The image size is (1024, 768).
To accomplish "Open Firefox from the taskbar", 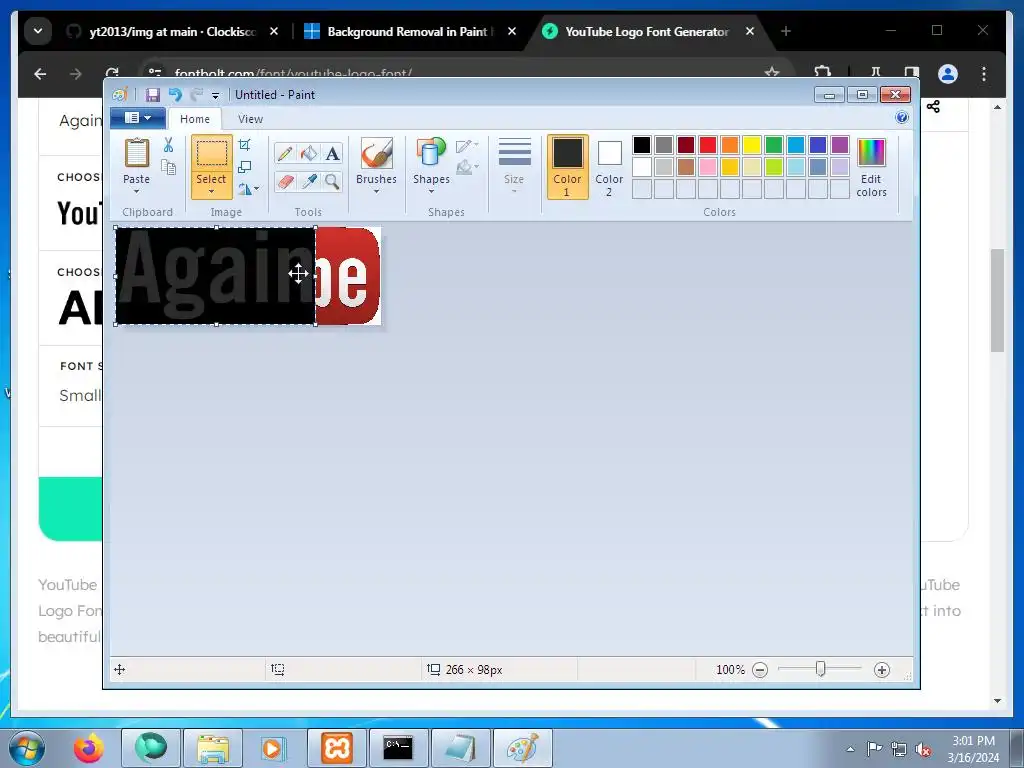I will pos(89,748).
